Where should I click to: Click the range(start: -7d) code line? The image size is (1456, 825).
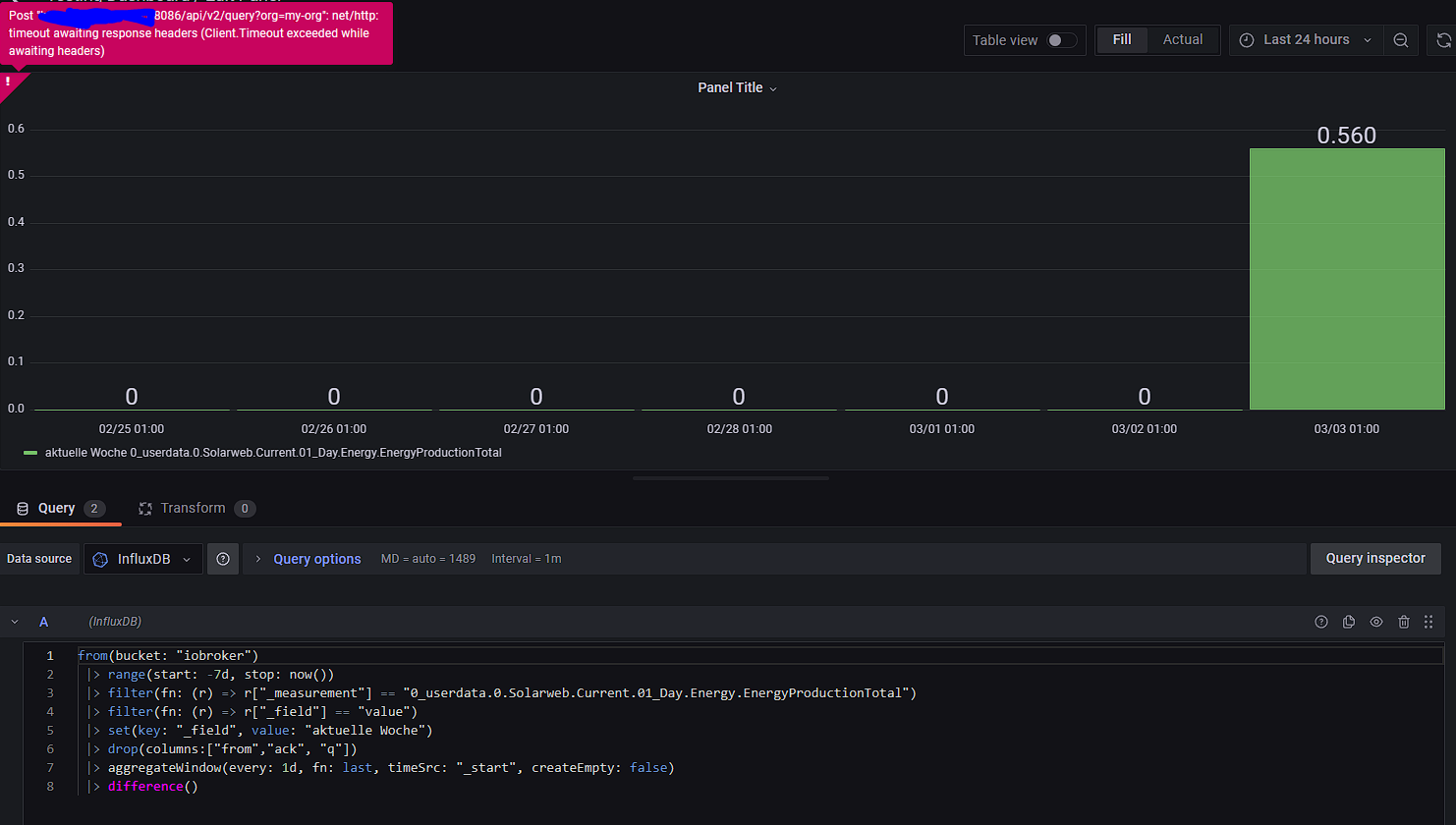click(211, 674)
